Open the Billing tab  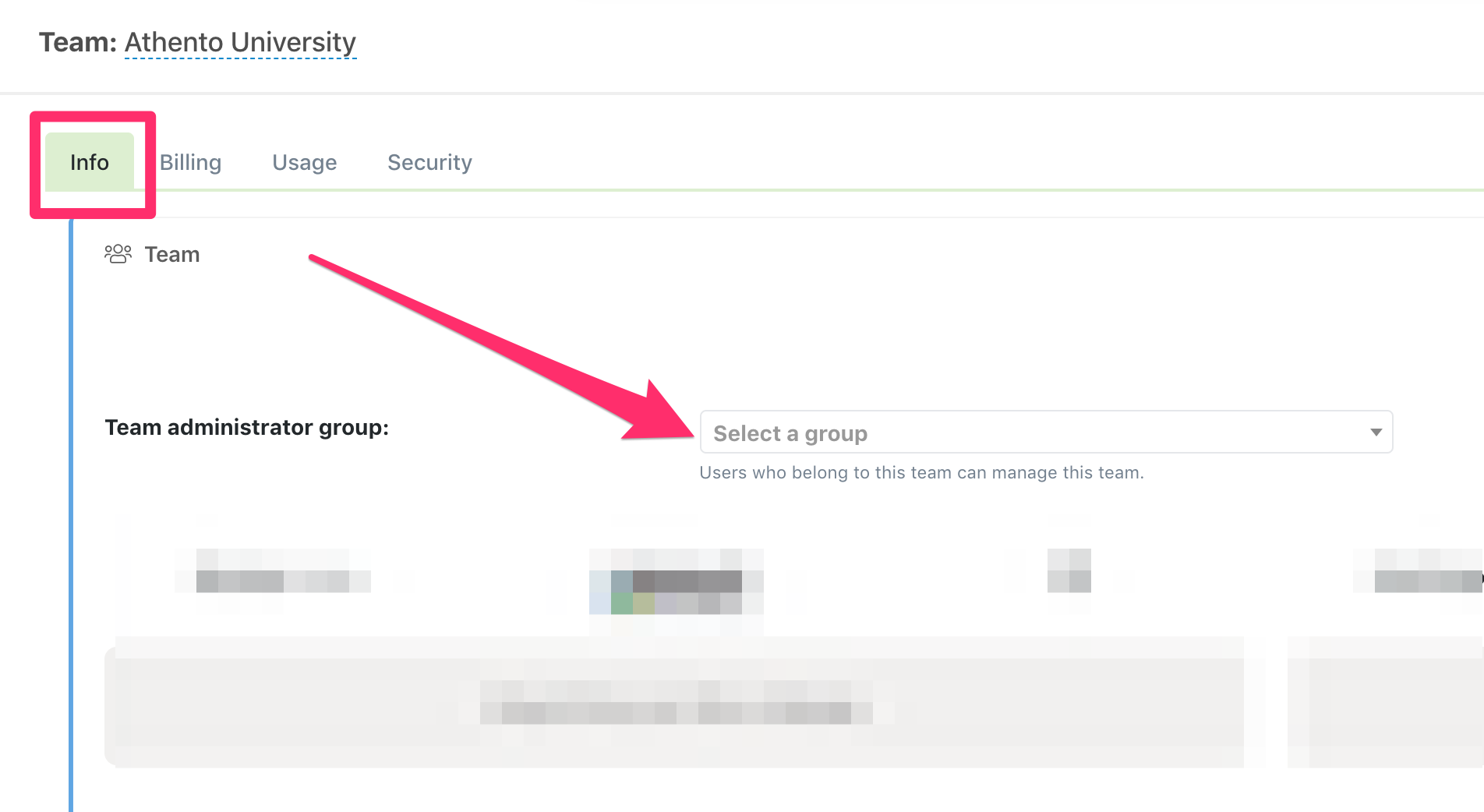[x=190, y=162]
